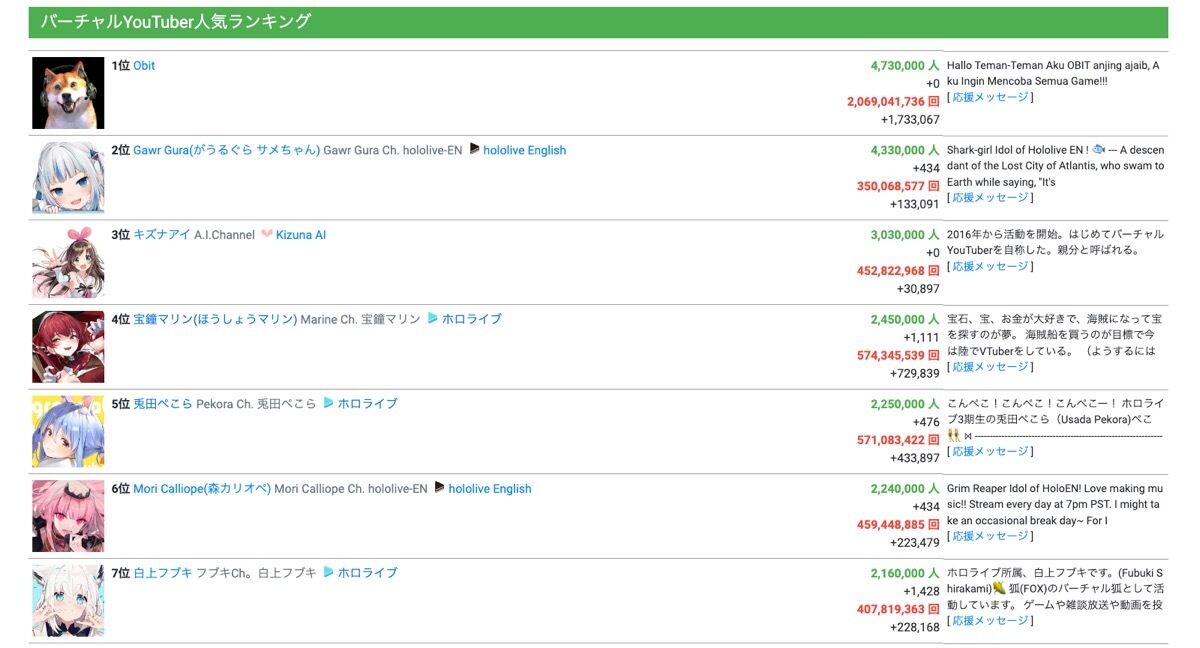
Task: Select view count 459,448,885 回
Action: coord(898,525)
